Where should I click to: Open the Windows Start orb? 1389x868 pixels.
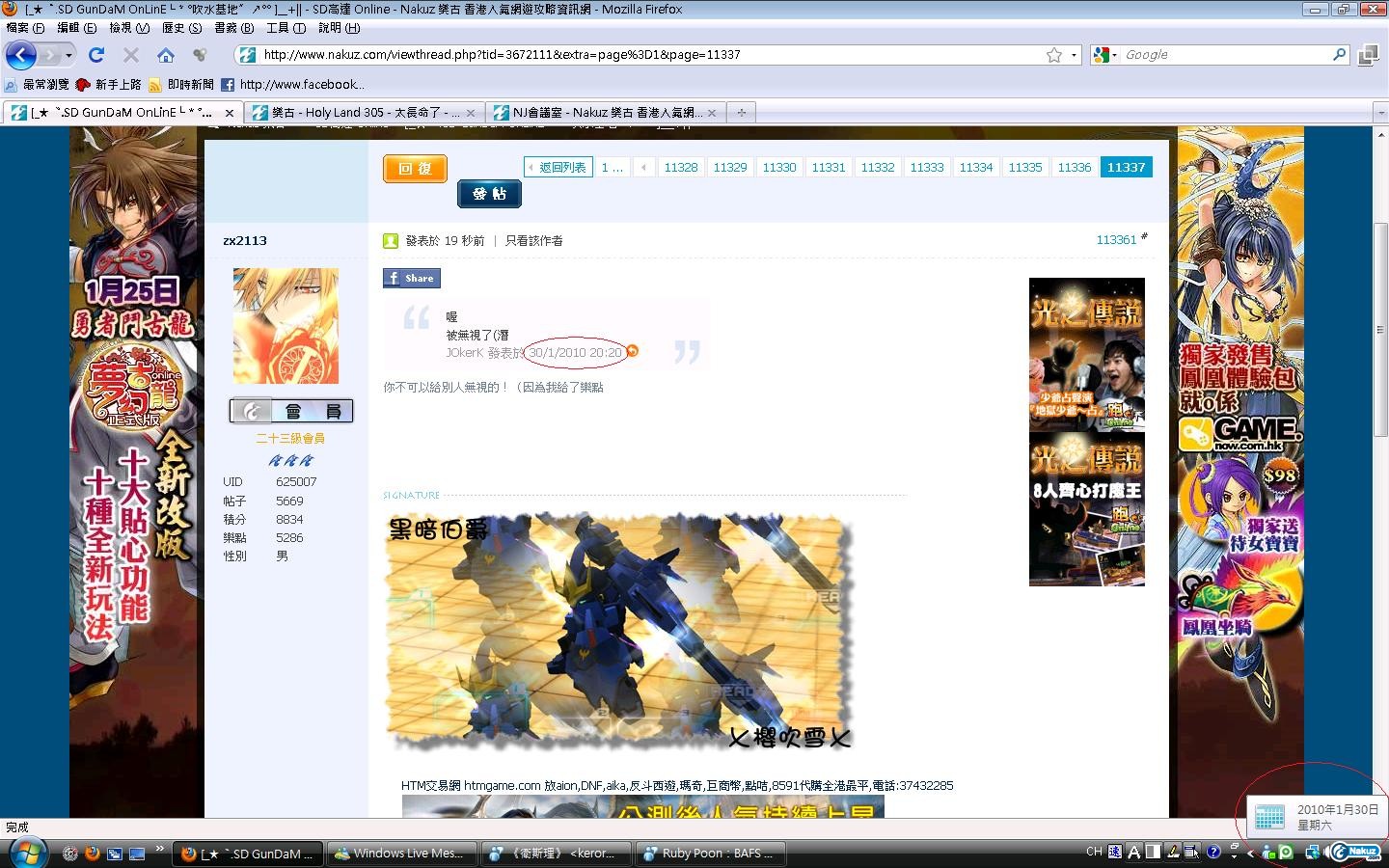(26, 853)
